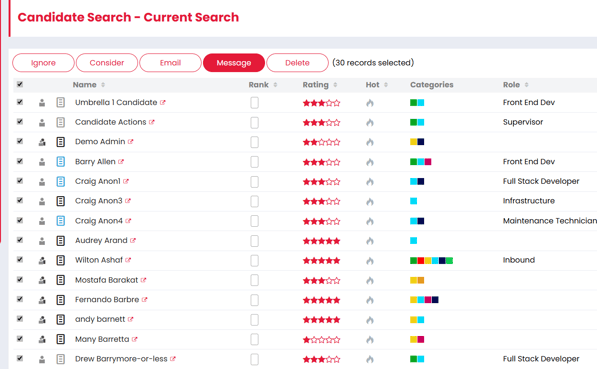Uncheck the select-all checkbox in header
Image resolution: width=597 pixels, height=369 pixels.
point(20,84)
